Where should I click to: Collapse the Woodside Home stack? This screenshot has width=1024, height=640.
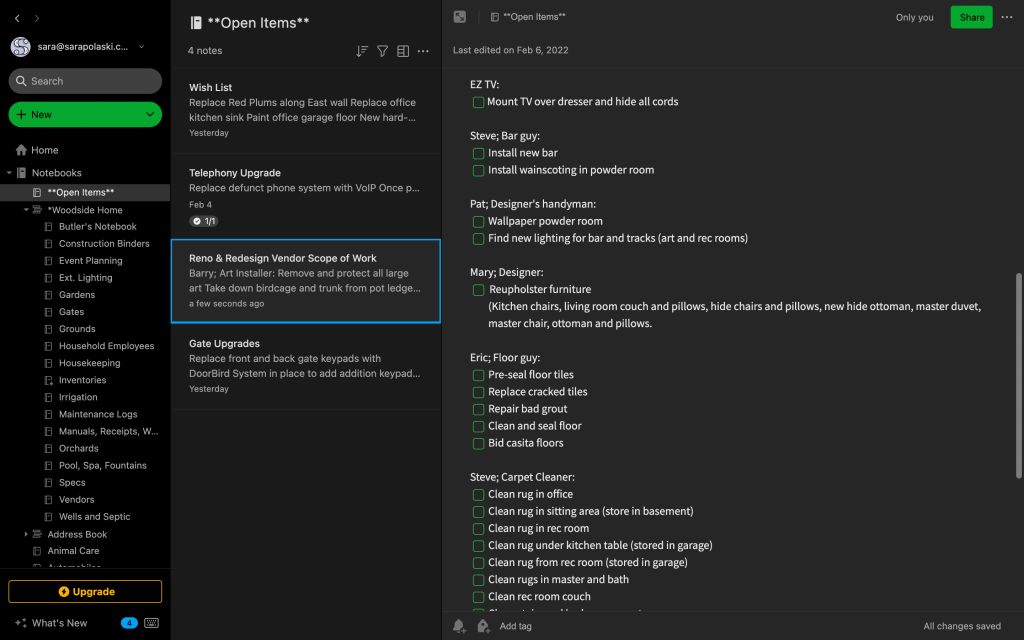point(27,210)
